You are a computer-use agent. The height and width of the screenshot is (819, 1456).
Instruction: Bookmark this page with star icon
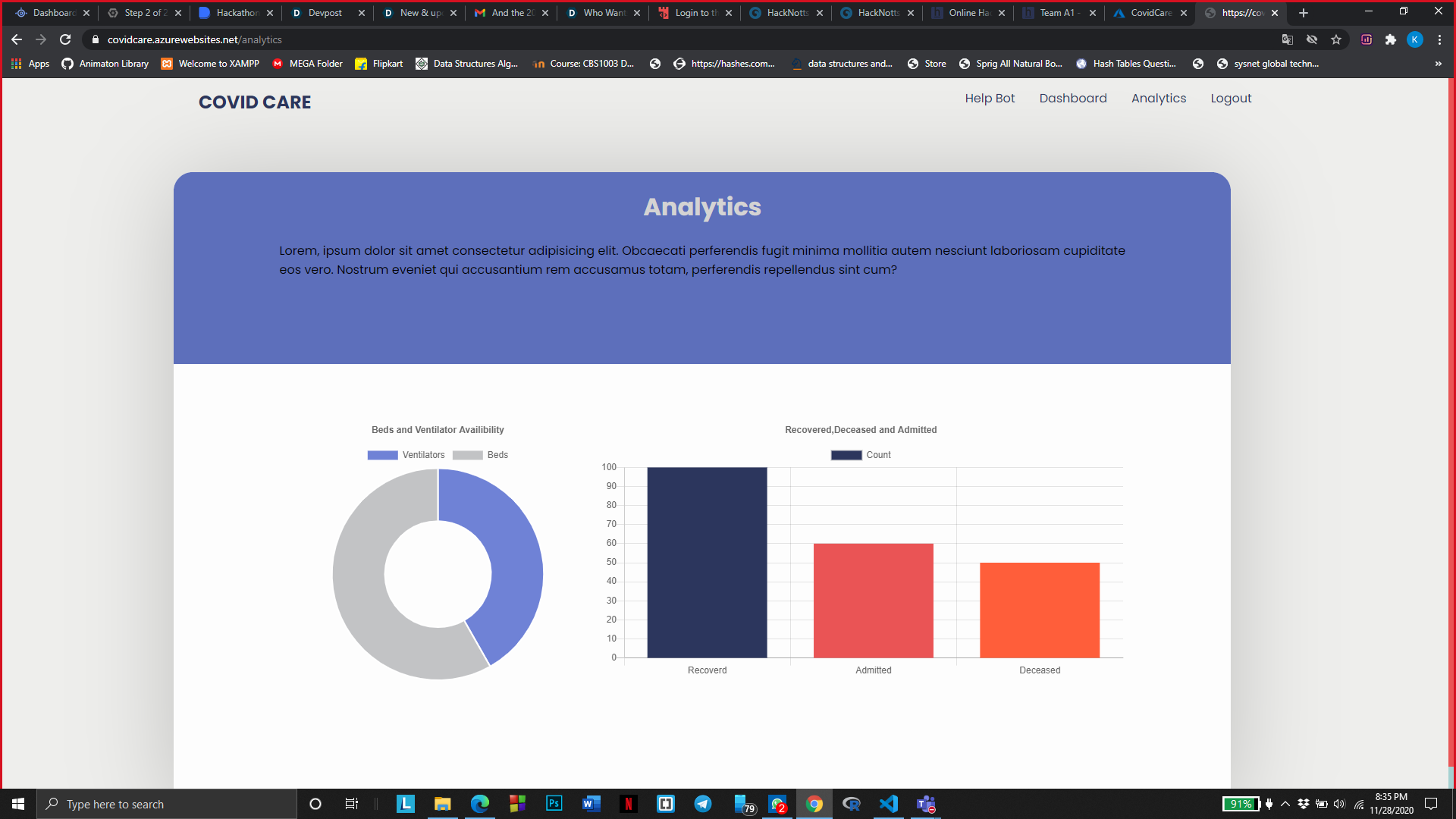[1336, 39]
